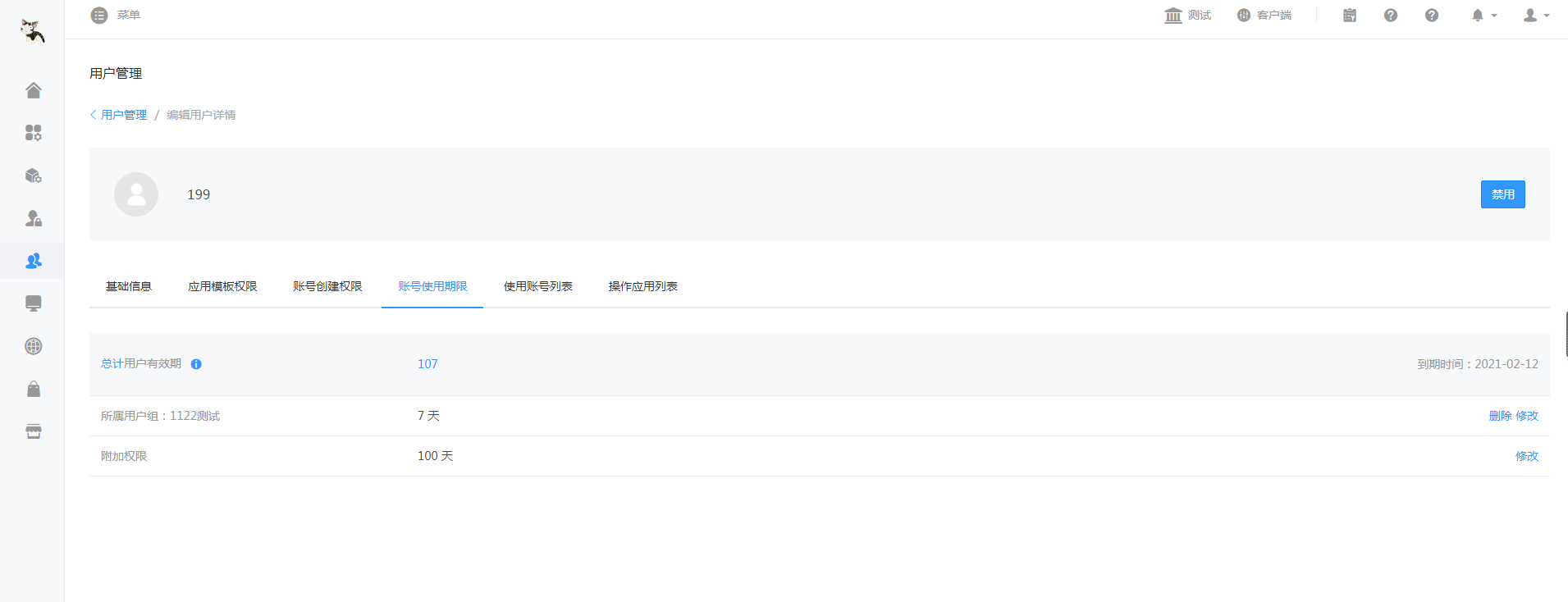Click the 测试 label in header

(x=1200, y=16)
